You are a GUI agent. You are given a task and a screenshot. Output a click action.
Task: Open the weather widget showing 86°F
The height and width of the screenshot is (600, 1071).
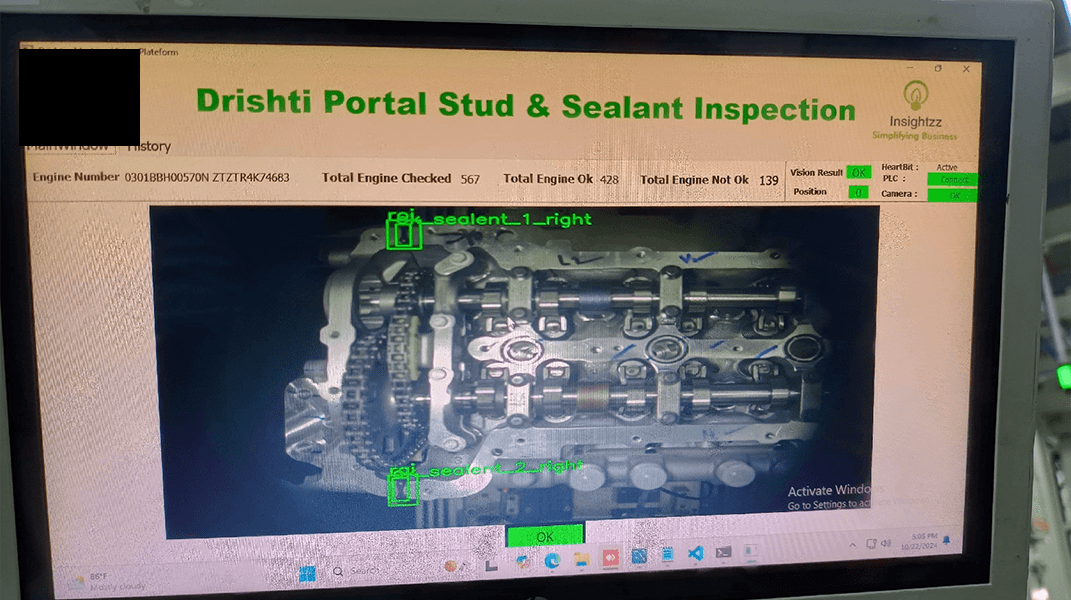pyautogui.click(x=106, y=582)
